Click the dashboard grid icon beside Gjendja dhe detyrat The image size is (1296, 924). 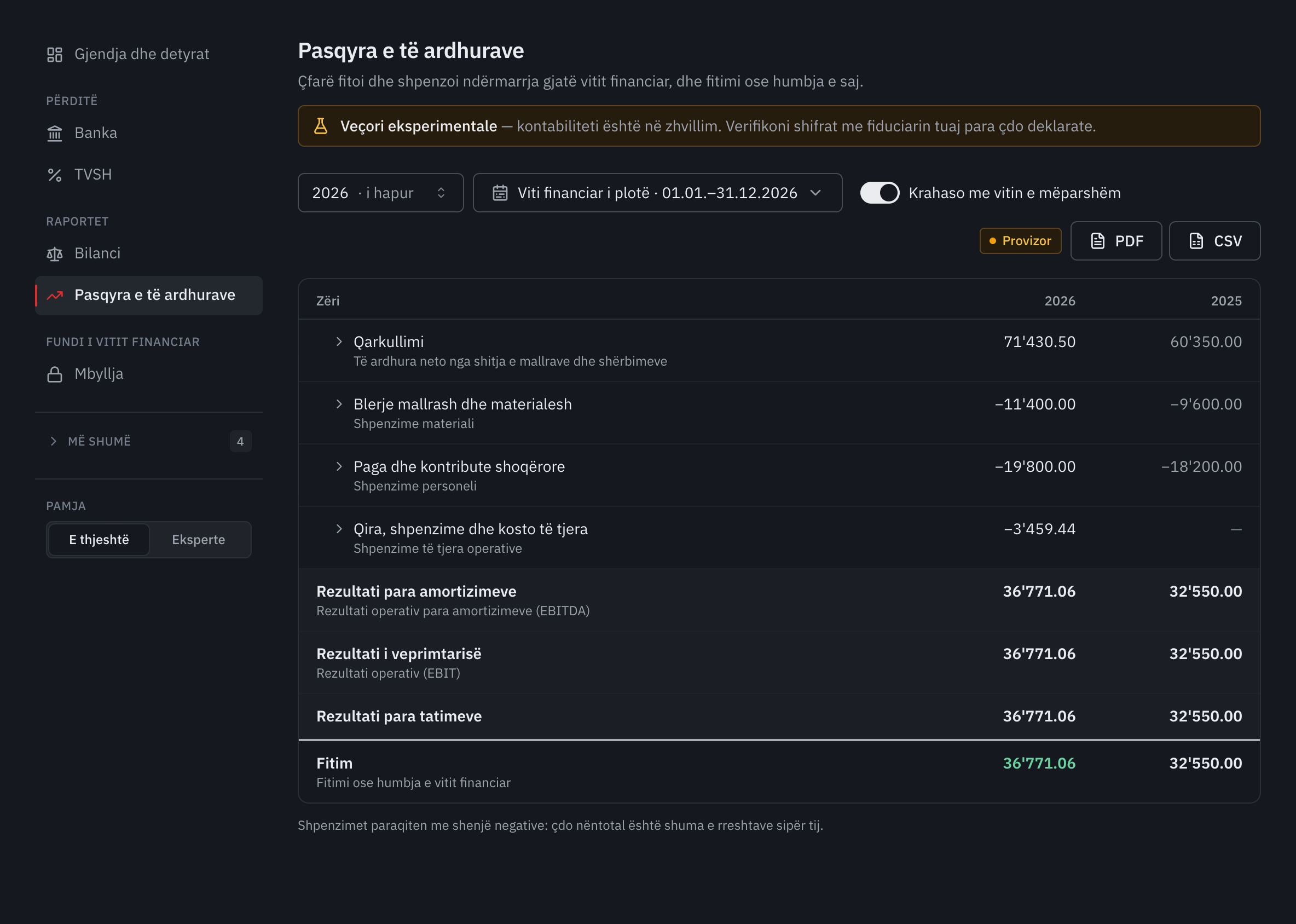tap(55, 55)
